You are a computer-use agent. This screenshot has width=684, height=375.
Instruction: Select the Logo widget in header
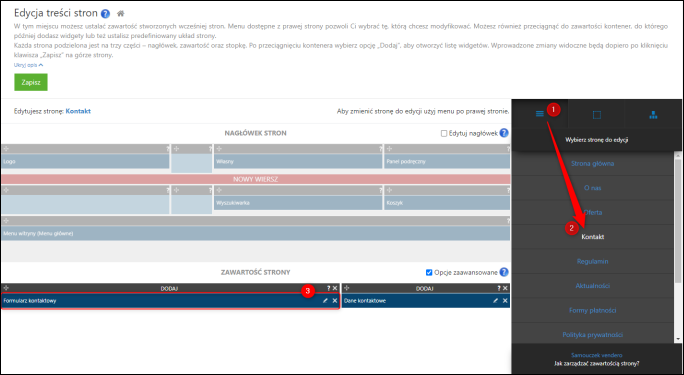point(86,161)
